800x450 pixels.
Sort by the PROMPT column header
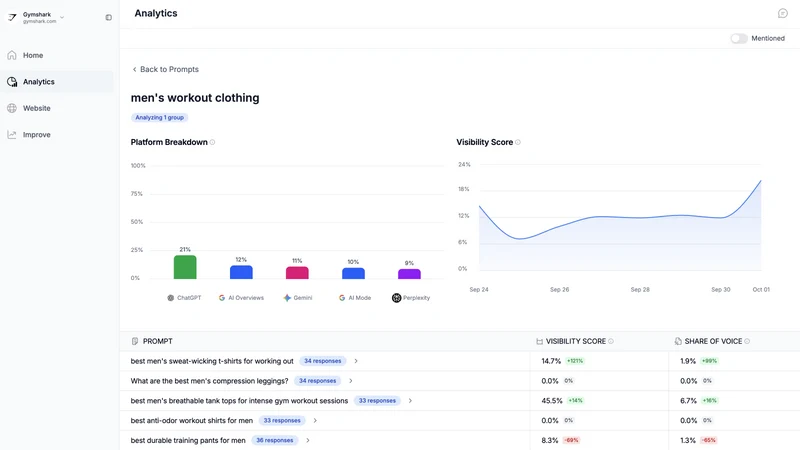point(158,341)
